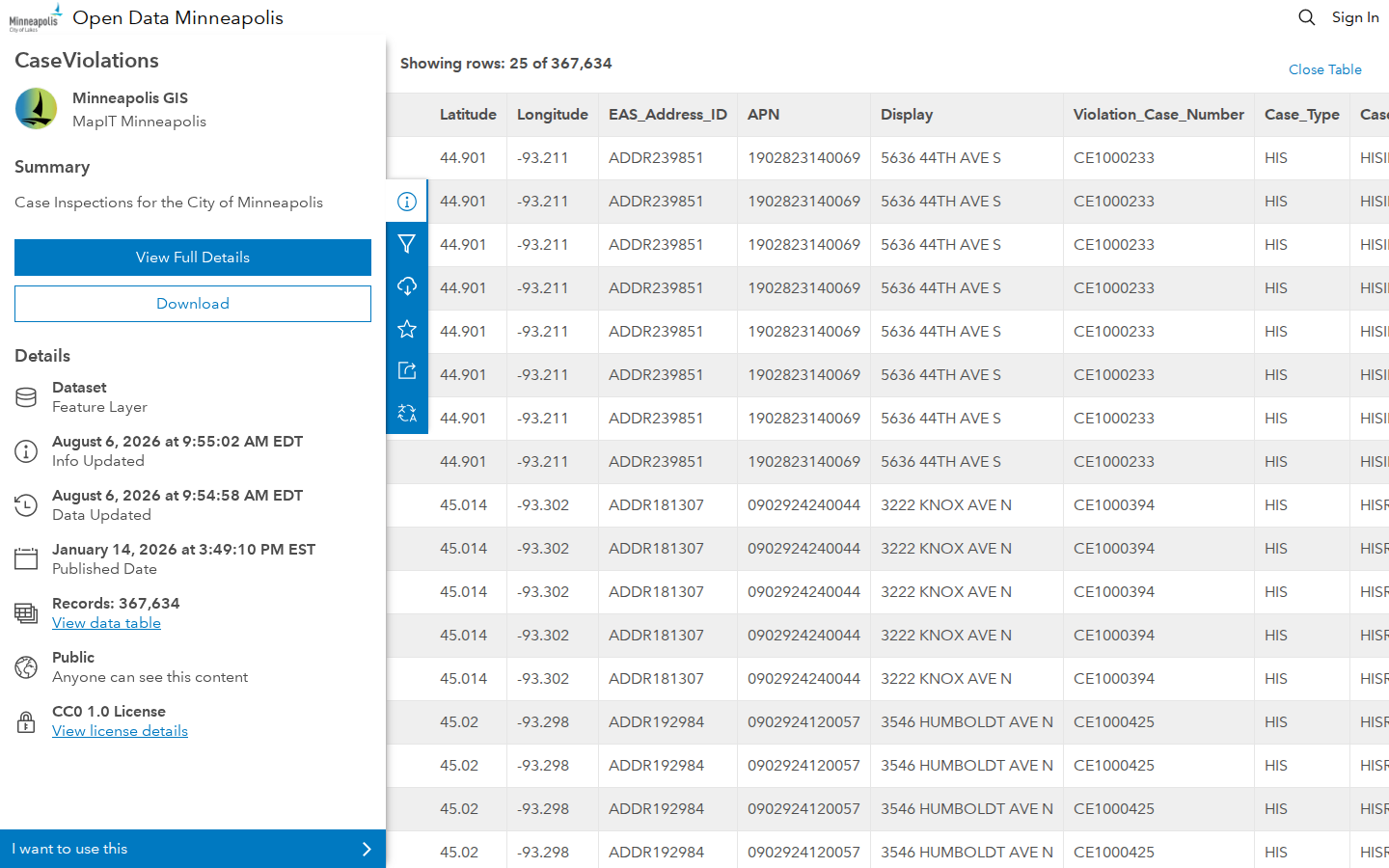Click the cloud download icon
Viewport: 1389px width, 868px height.
pos(407,286)
